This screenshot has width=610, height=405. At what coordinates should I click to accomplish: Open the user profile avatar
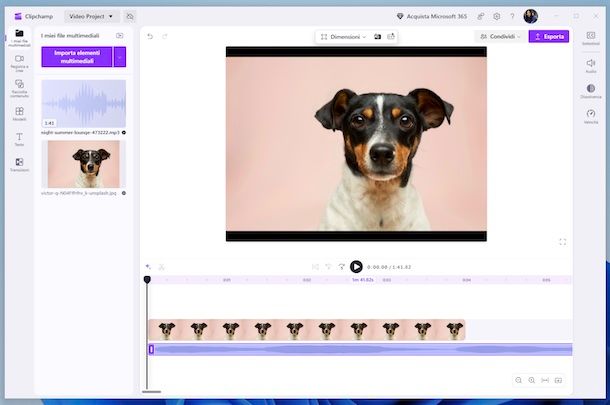pyautogui.click(x=531, y=16)
